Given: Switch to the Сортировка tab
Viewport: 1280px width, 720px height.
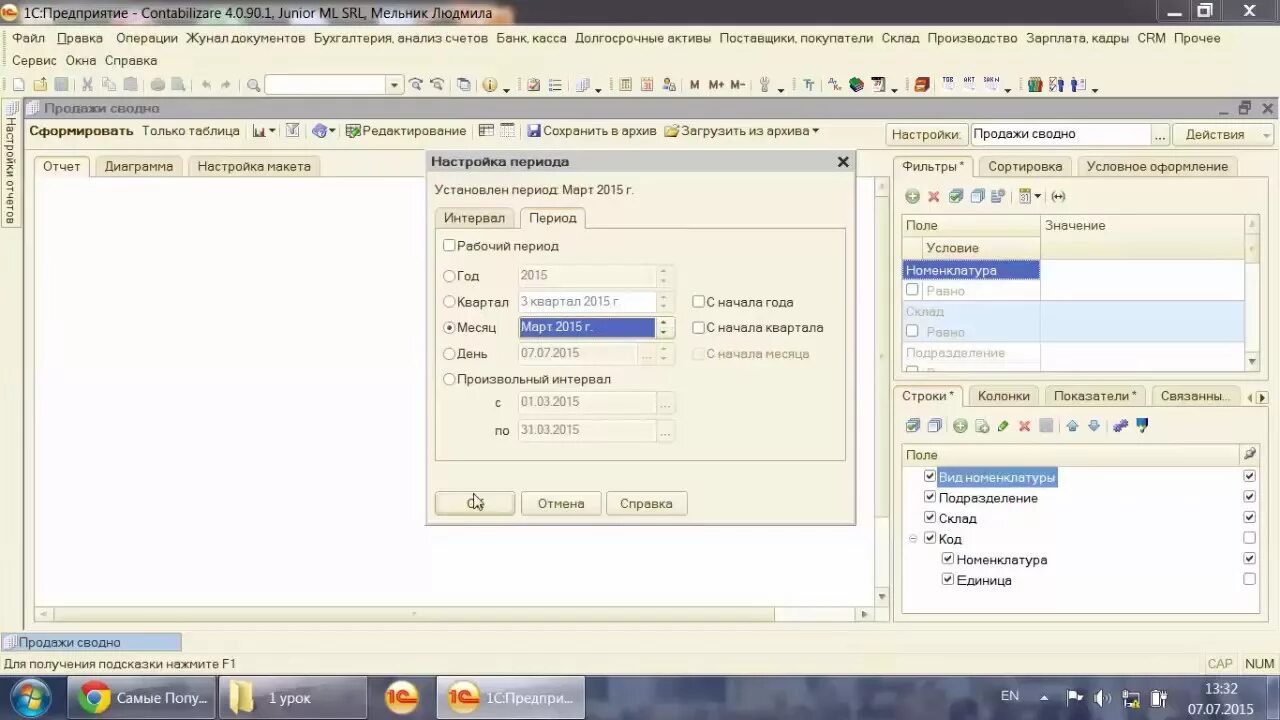Looking at the screenshot, I should click(x=1025, y=166).
